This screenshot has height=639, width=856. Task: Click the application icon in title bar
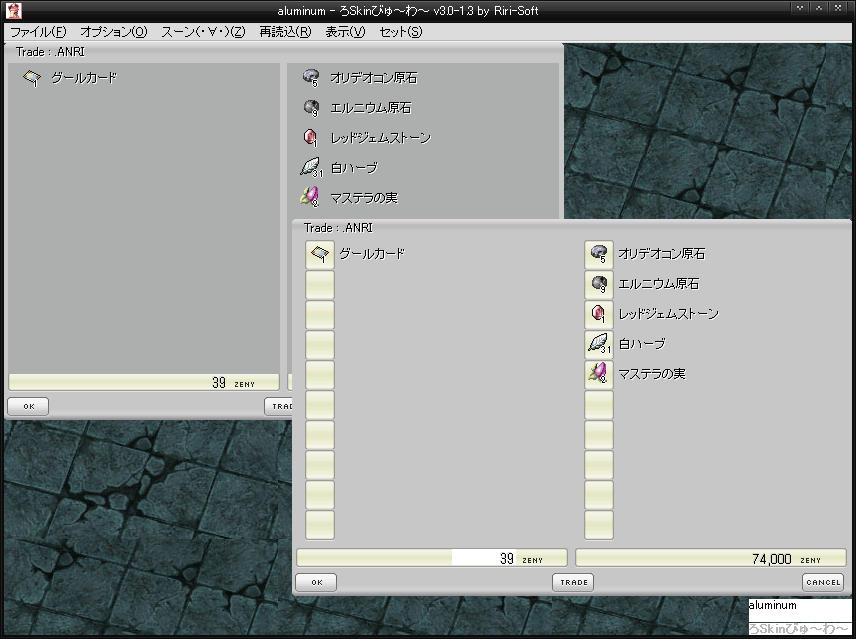14,10
